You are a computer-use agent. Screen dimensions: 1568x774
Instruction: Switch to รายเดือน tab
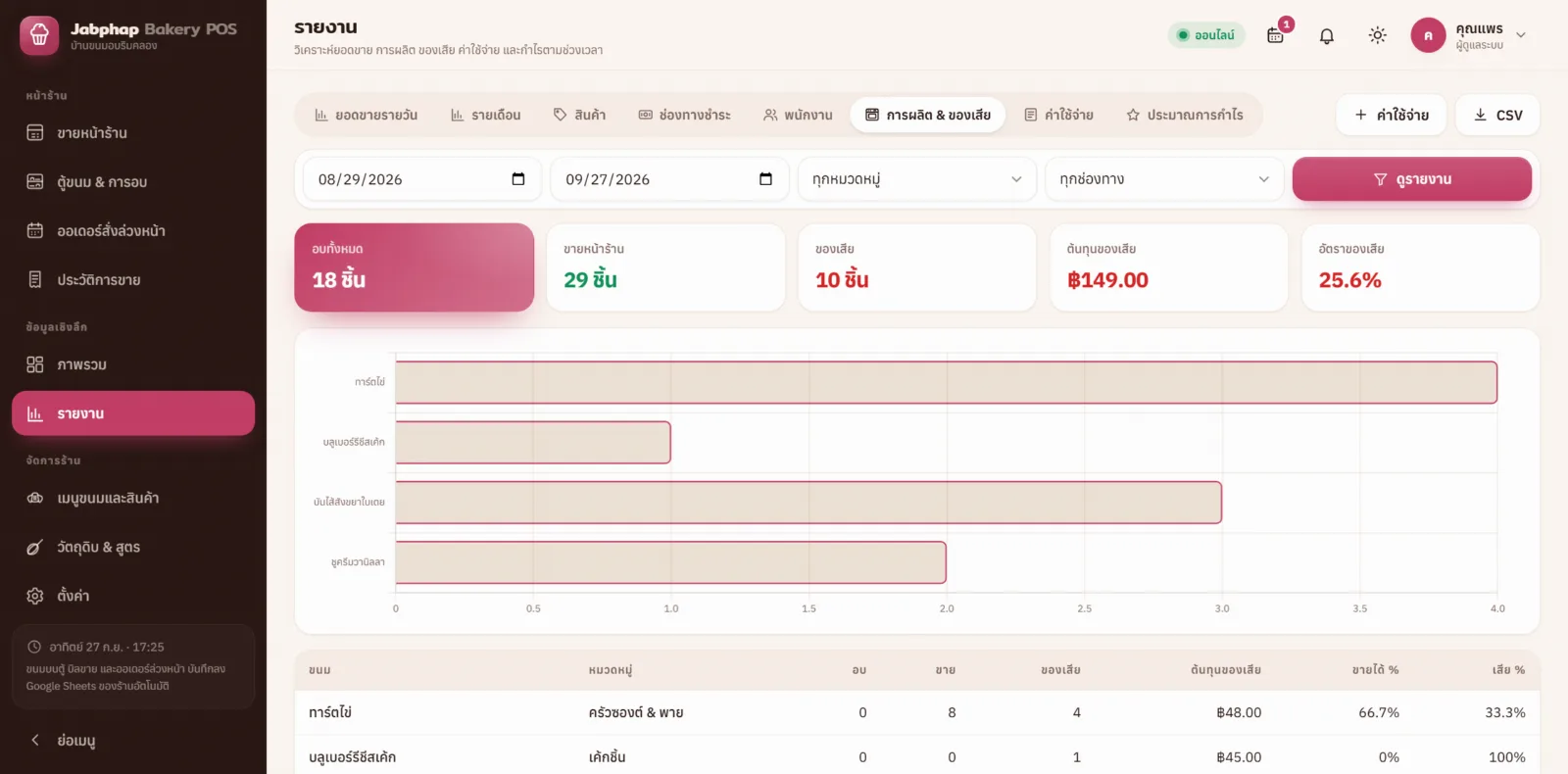[485, 115]
